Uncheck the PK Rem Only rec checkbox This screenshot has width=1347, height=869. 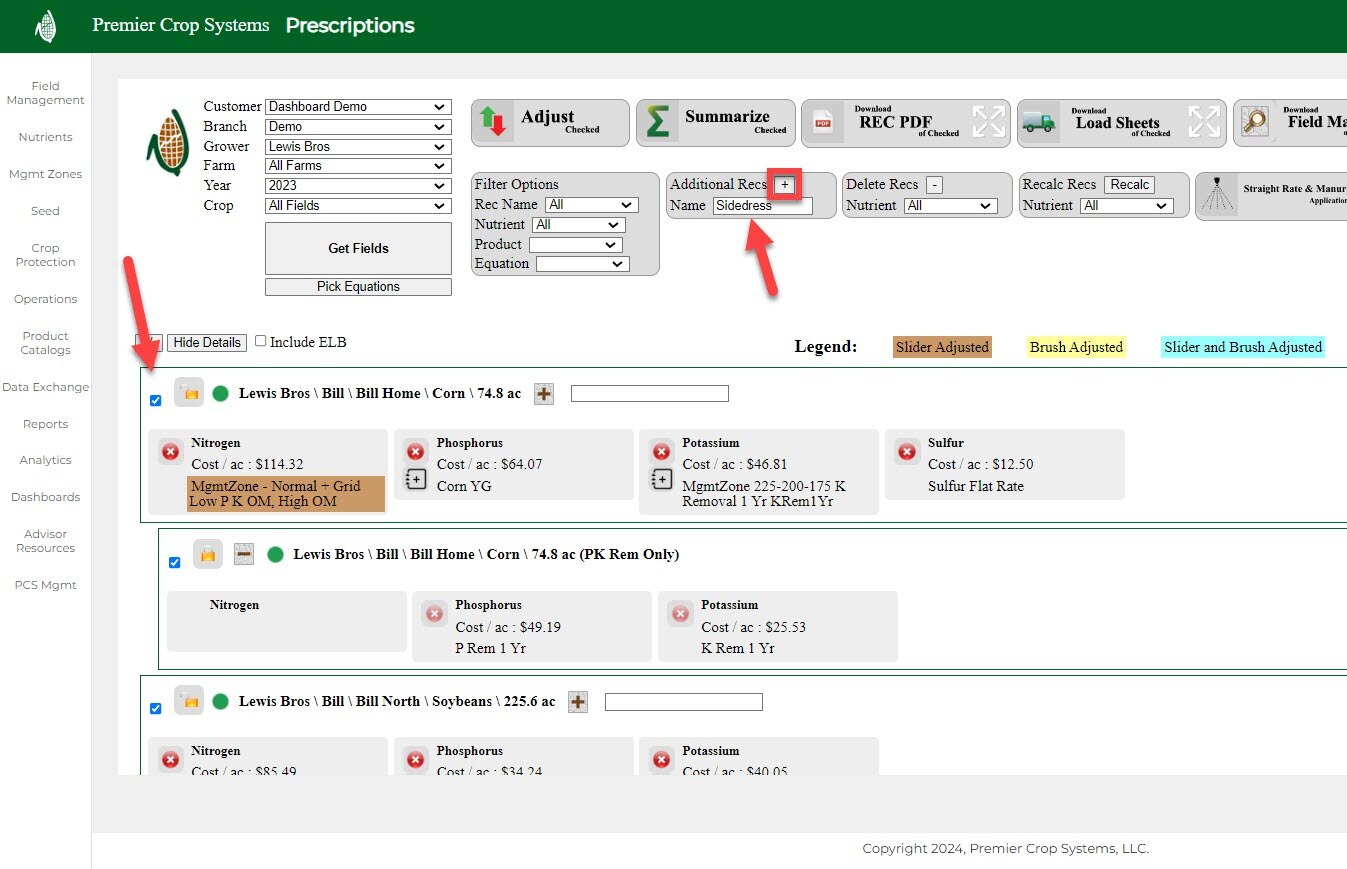pos(174,562)
